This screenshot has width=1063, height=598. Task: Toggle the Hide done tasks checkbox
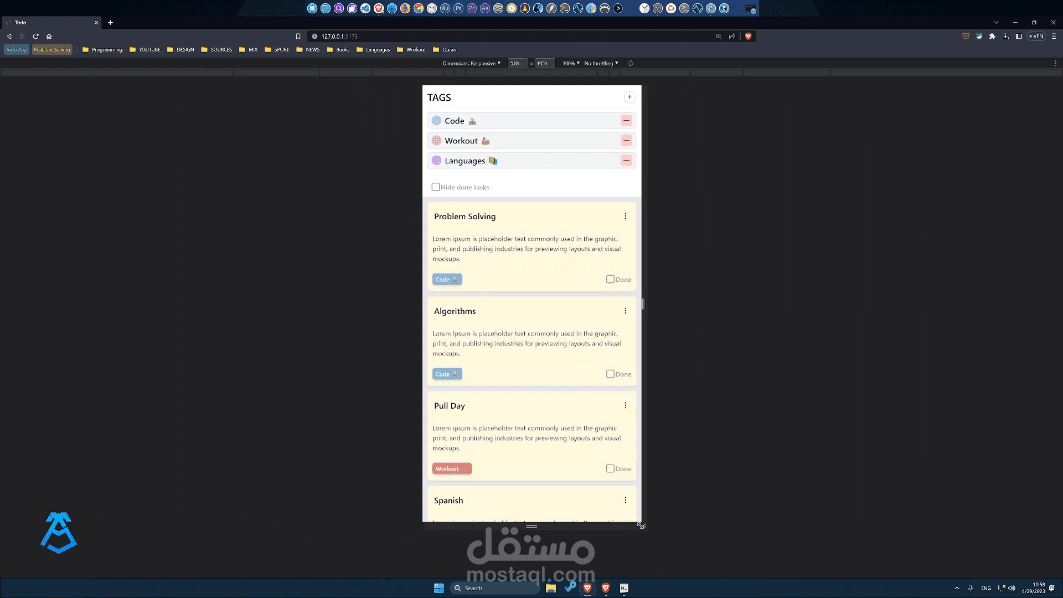click(x=435, y=187)
